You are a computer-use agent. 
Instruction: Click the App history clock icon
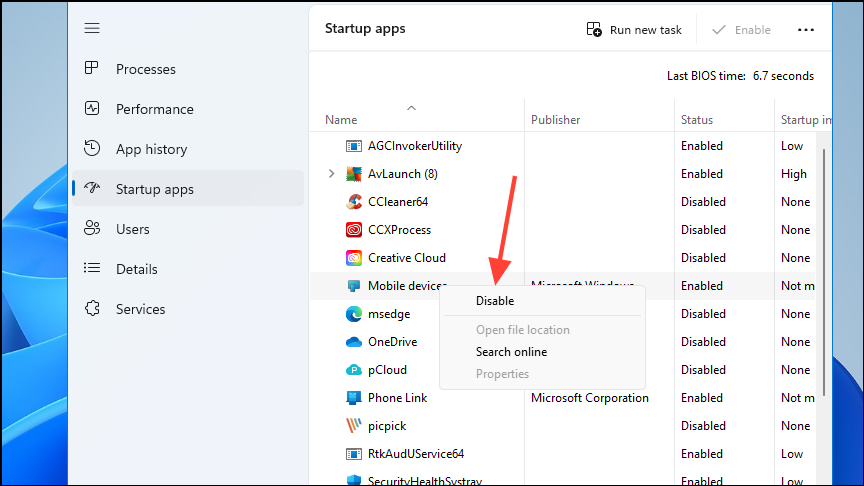coord(92,149)
